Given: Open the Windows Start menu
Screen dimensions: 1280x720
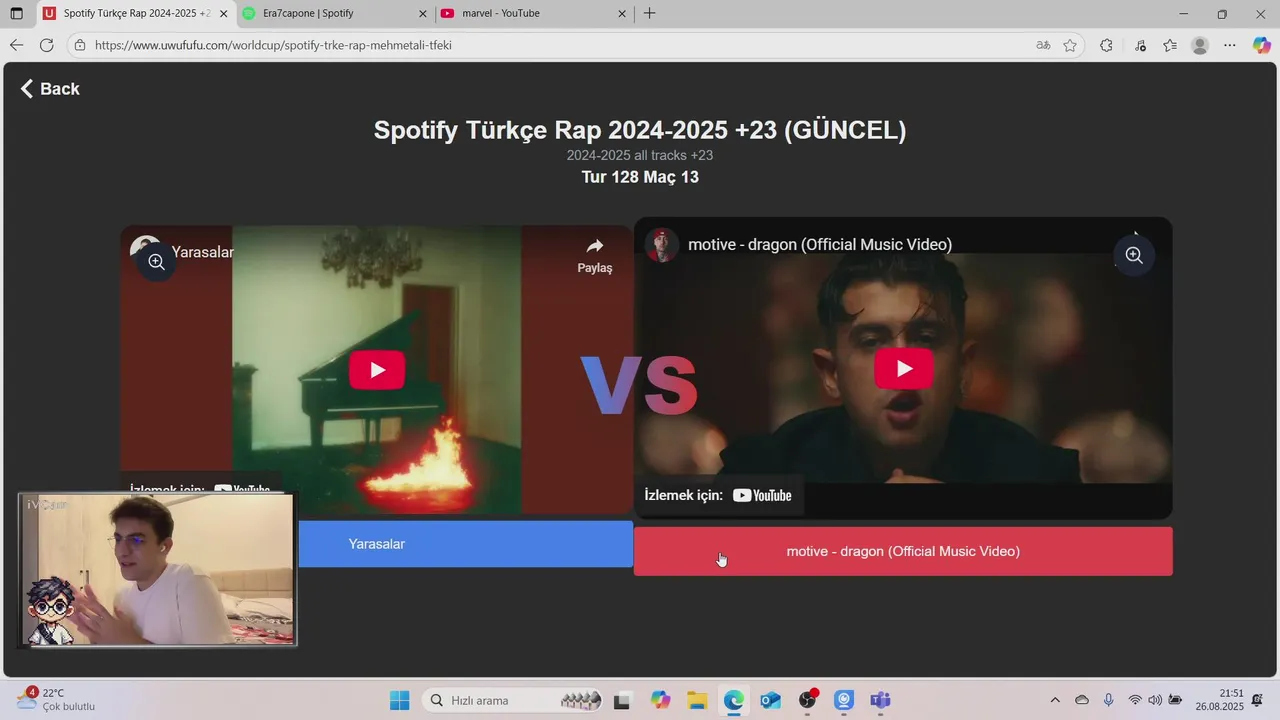Looking at the screenshot, I should [x=399, y=700].
